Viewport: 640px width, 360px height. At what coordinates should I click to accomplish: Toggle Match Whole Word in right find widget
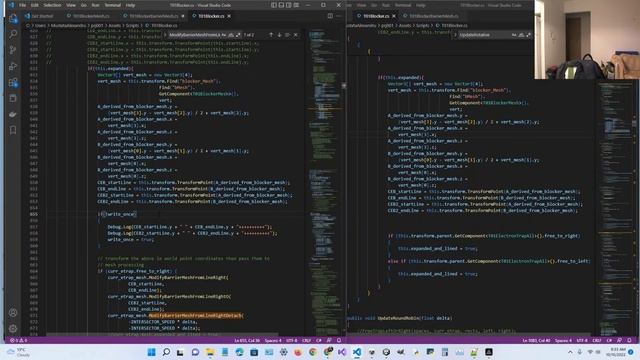point(521,35)
